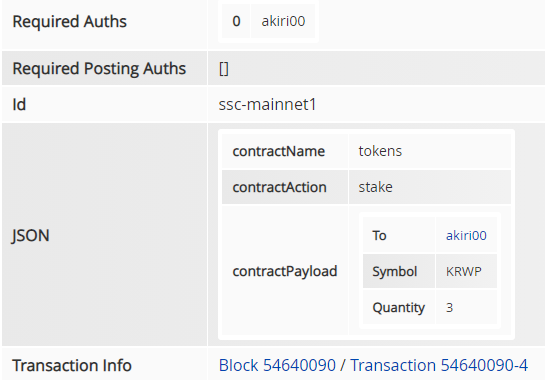545x380 pixels.
Task: Open the akiri00 link in contractPayload
Action: (x=466, y=235)
